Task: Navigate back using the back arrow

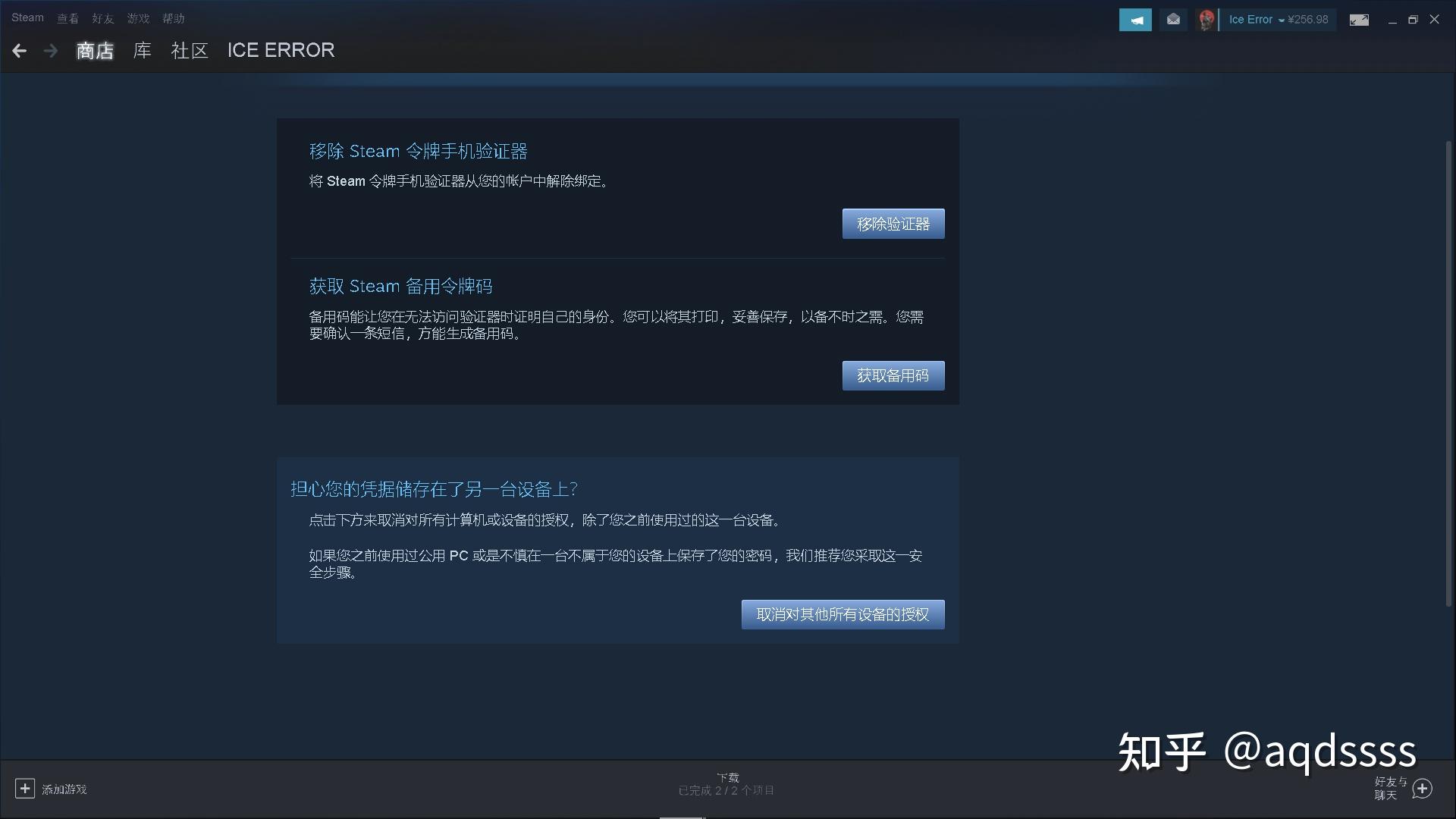Action: (x=18, y=50)
